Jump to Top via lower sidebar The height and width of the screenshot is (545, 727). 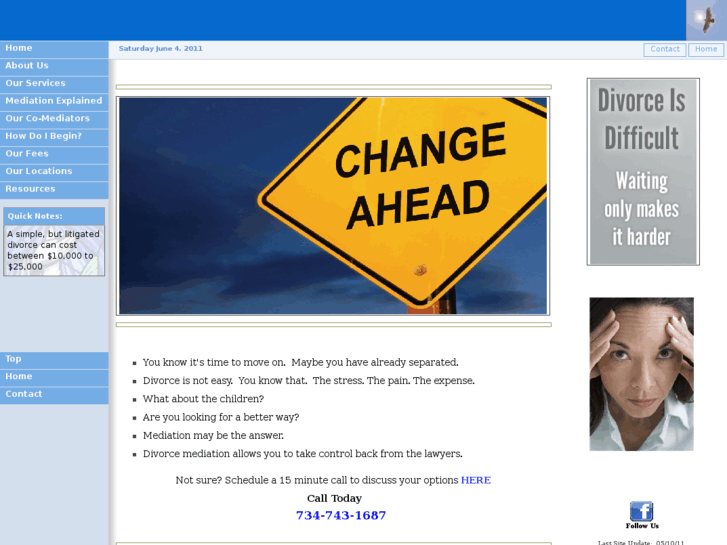pos(54,360)
